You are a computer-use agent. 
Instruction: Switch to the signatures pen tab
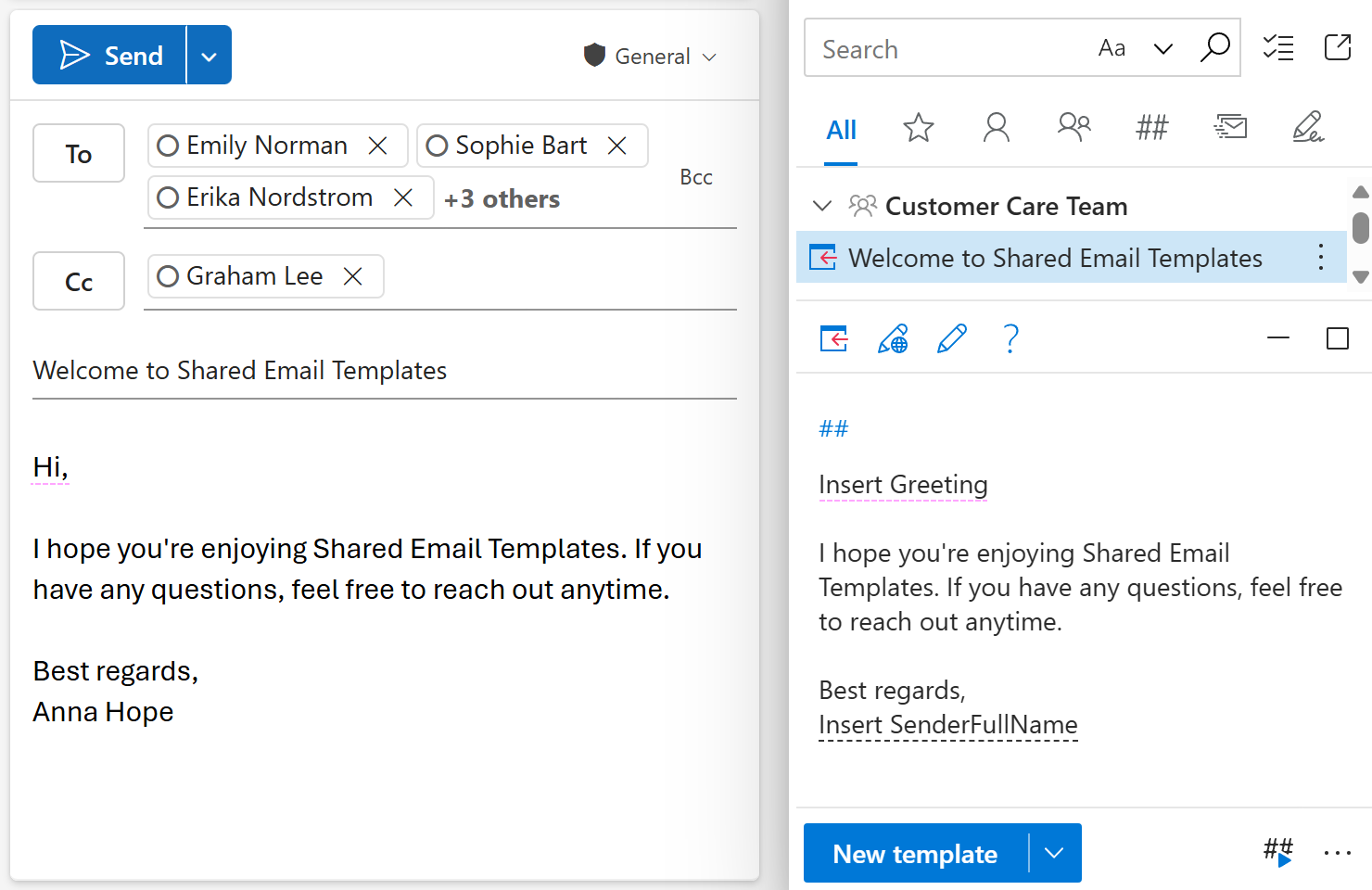[1308, 127]
